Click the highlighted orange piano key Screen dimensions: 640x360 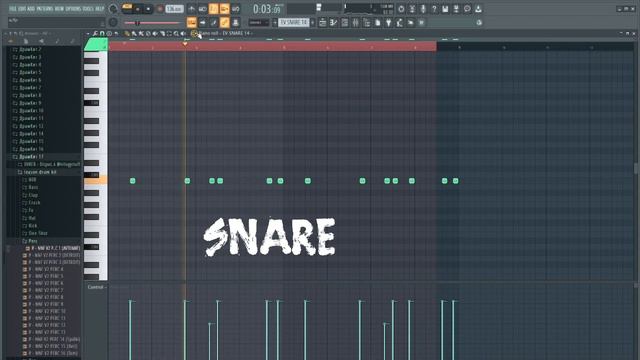pyautogui.click(x=96, y=180)
